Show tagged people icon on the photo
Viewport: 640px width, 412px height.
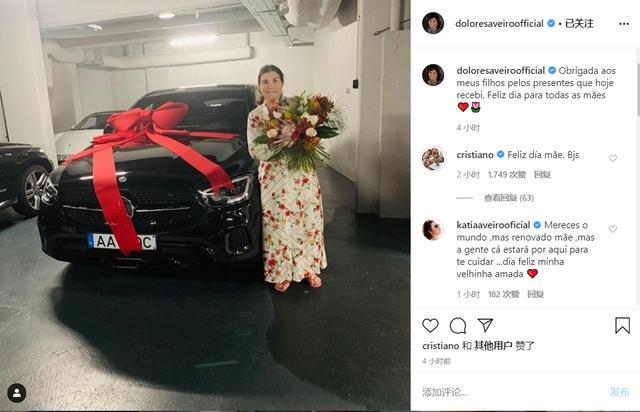click(17, 393)
